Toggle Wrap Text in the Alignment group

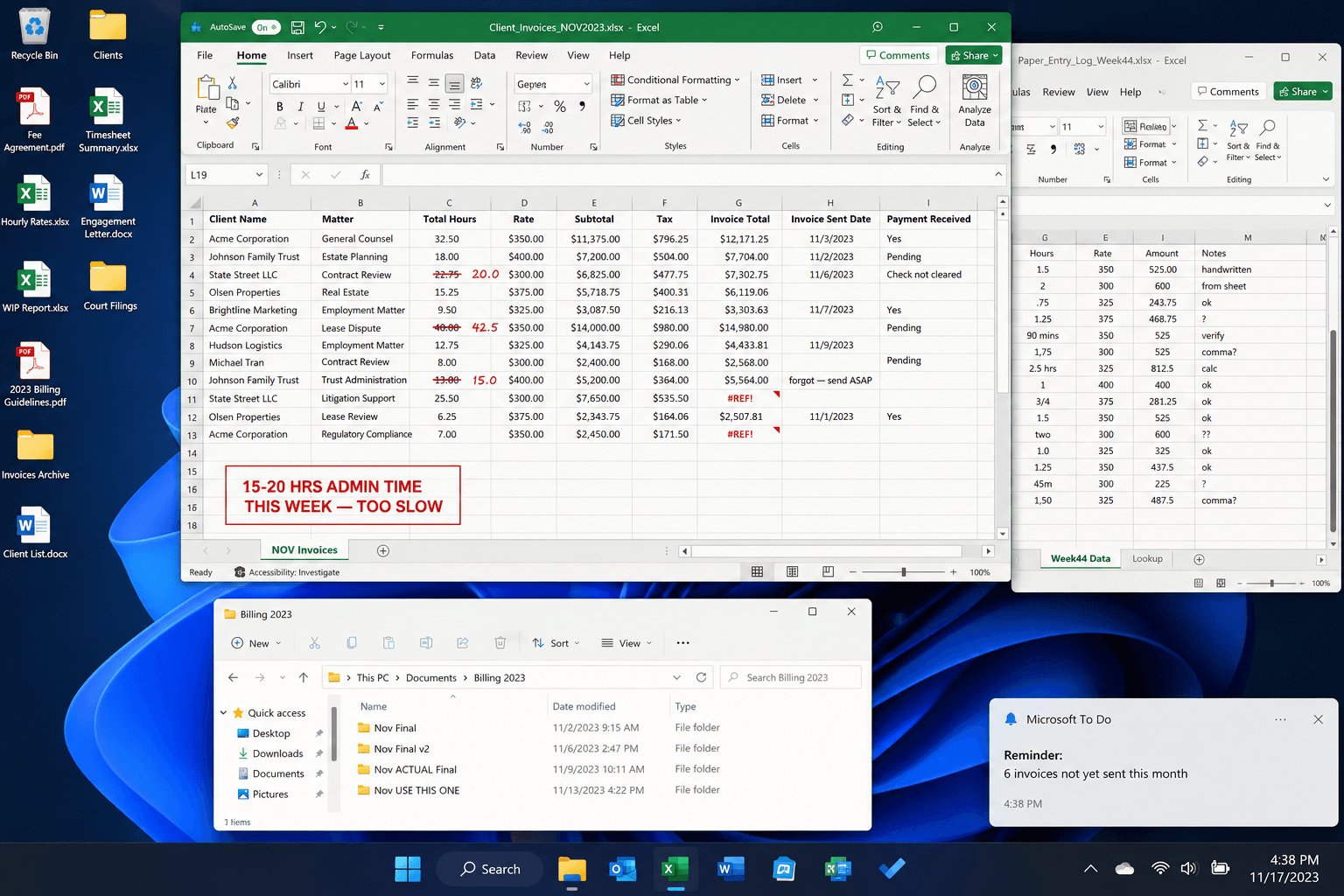point(476,83)
